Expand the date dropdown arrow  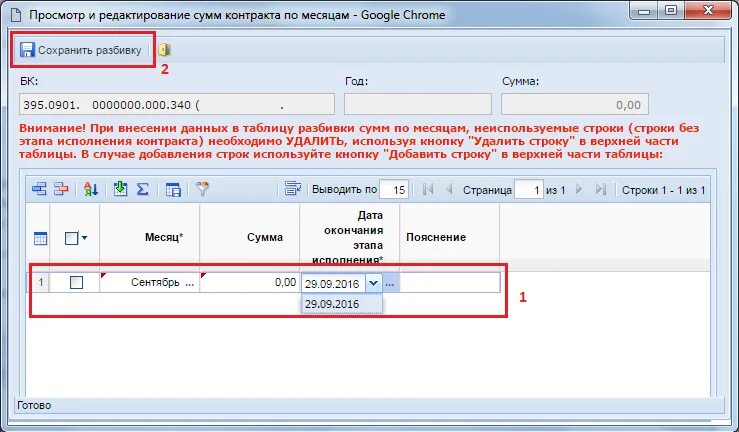(373, 283)
